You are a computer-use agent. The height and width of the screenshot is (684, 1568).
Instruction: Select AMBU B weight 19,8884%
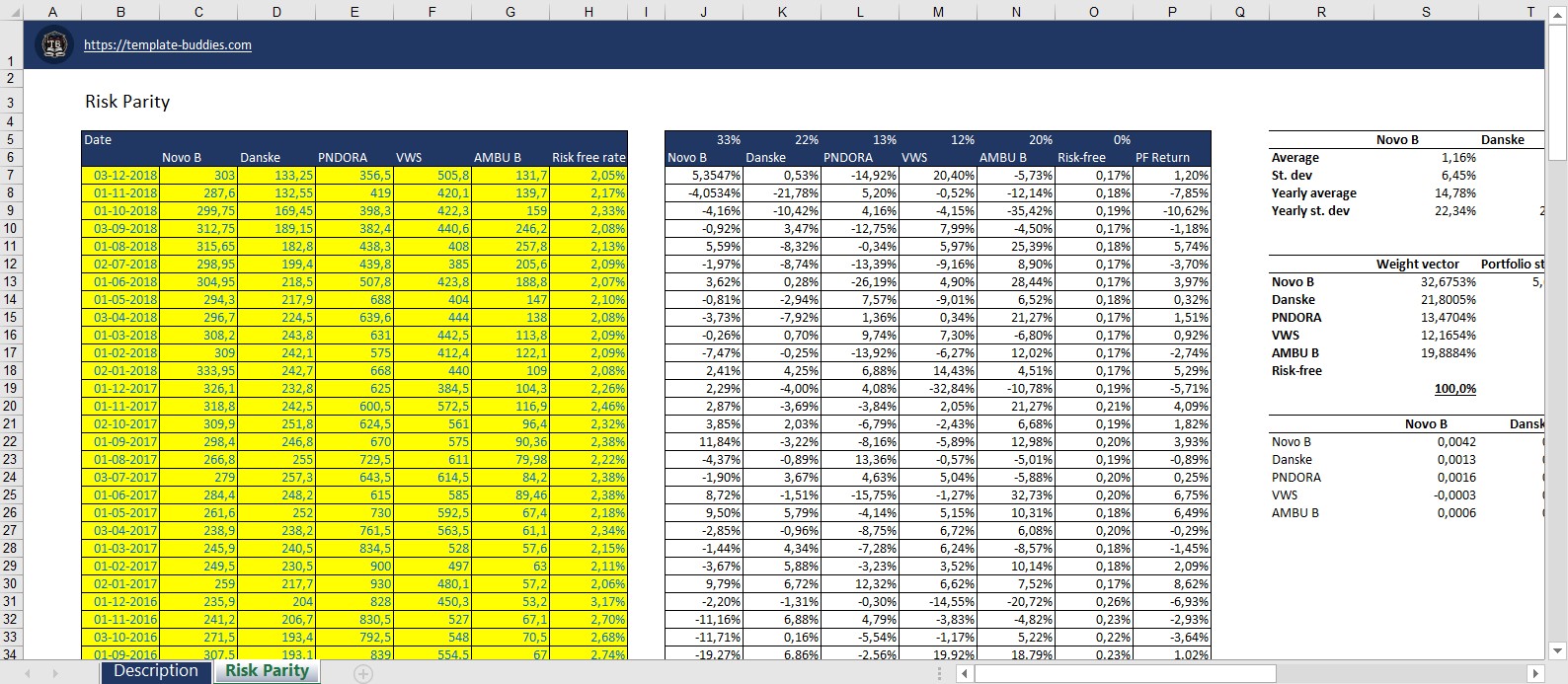click(1425, 353)
